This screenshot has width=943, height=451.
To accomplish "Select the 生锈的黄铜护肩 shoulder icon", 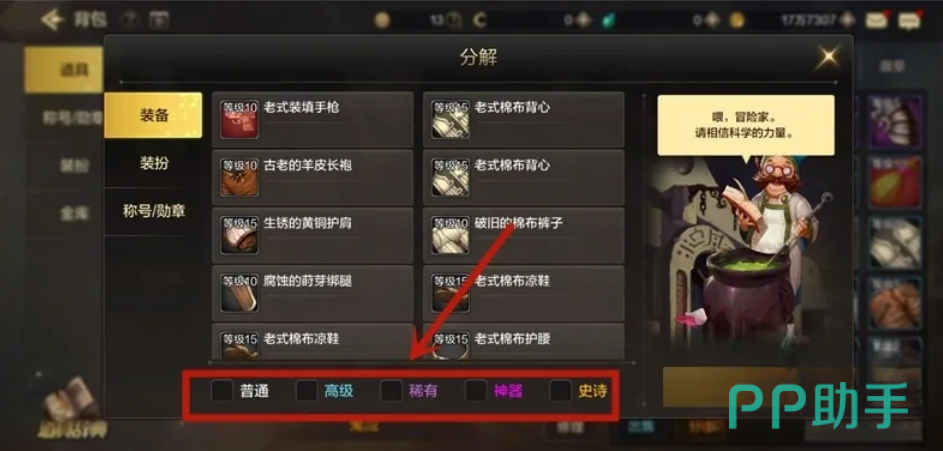I will (239, 235).
